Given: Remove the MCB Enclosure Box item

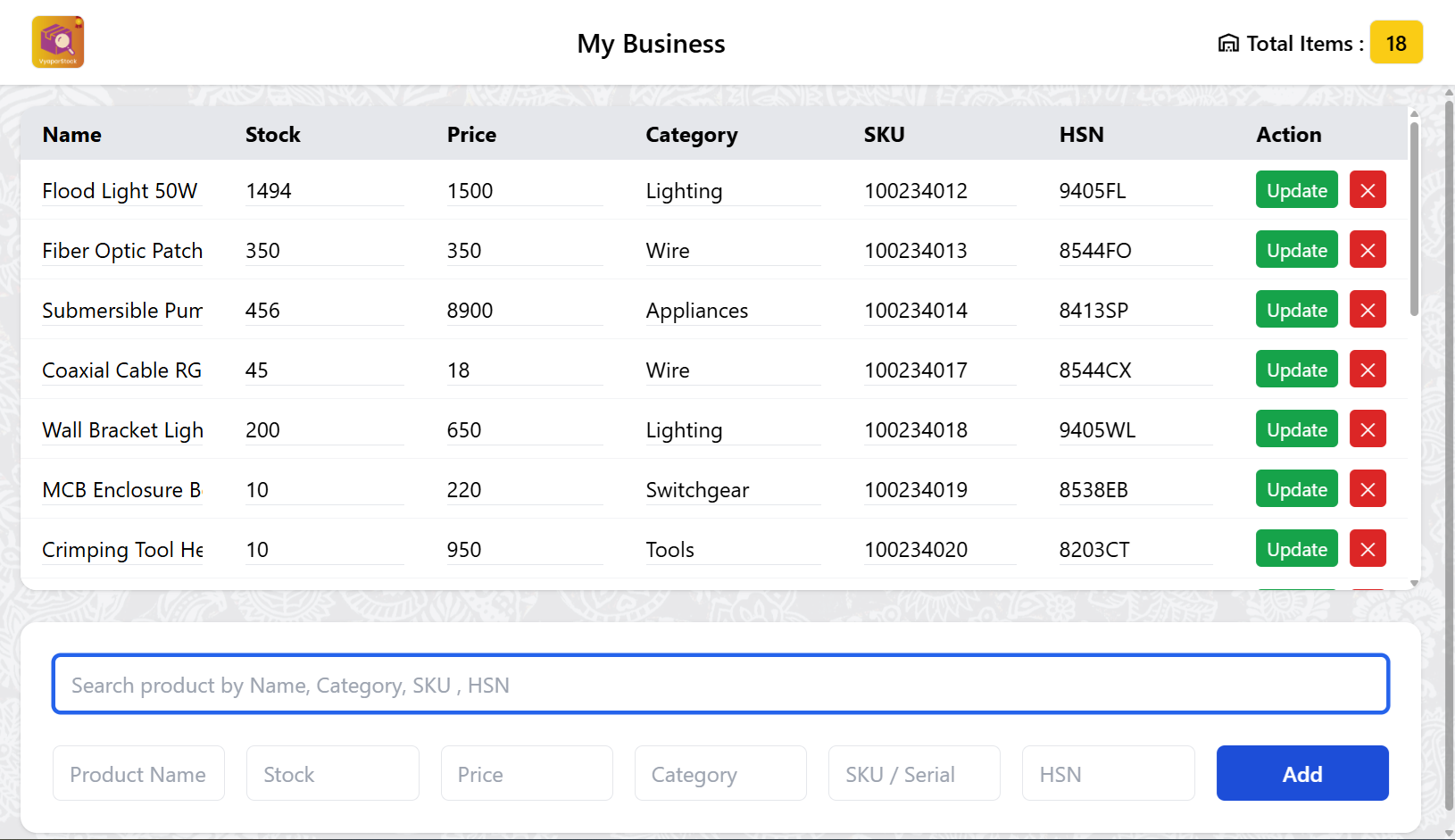Looking at the screenshot, I should [x=1368, y=488].
